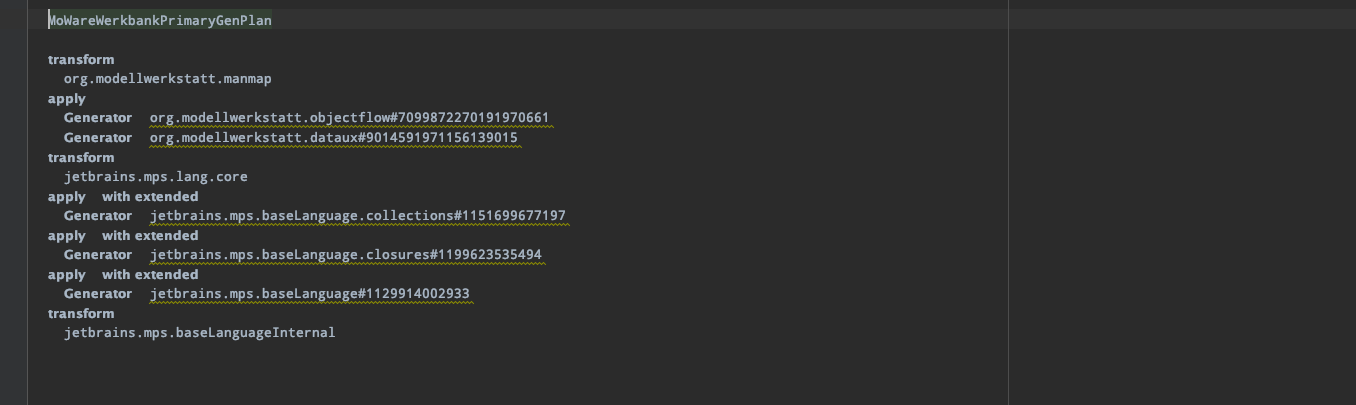The image size is (1356, 405).
Task: Open the baseLanguage.collections generator reference
Action: (358, 216)
